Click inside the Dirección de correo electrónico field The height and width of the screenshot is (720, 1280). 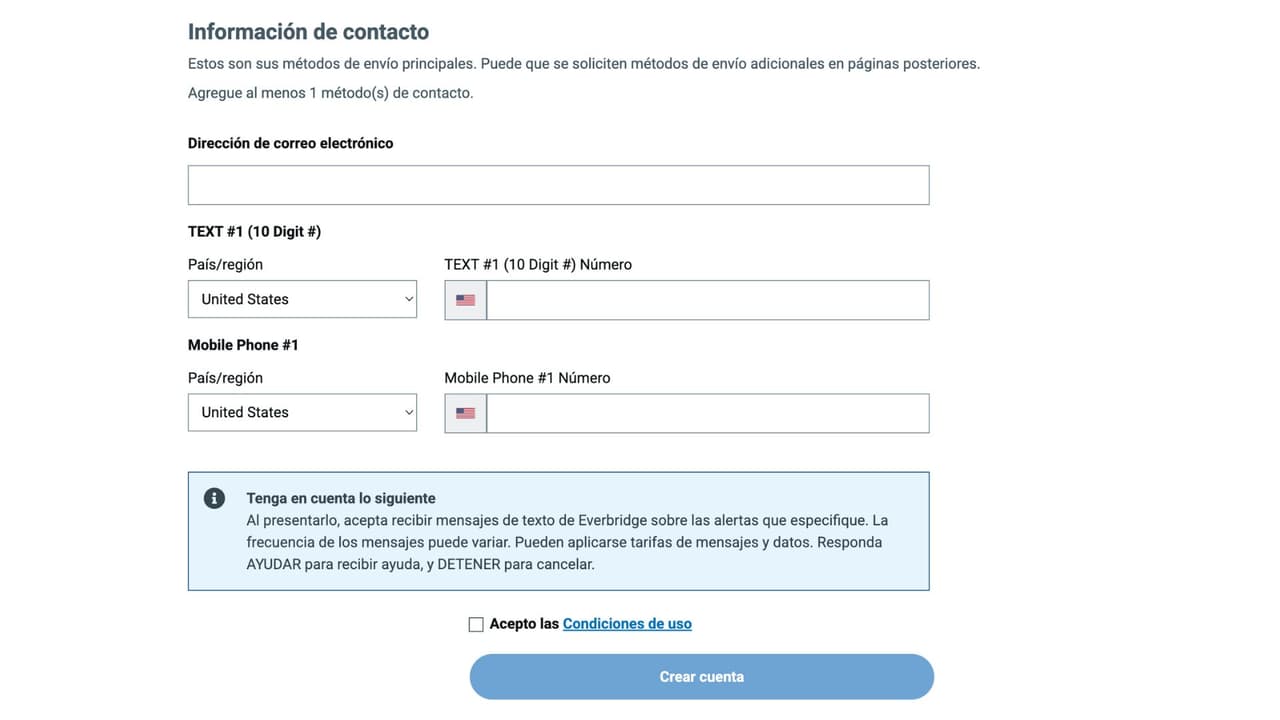(x=558, y=184)
